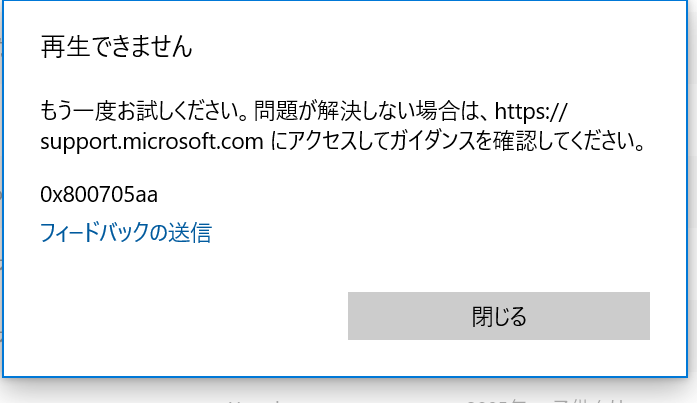Click the support.microsoft.com address text

click(x=152, y=141)
